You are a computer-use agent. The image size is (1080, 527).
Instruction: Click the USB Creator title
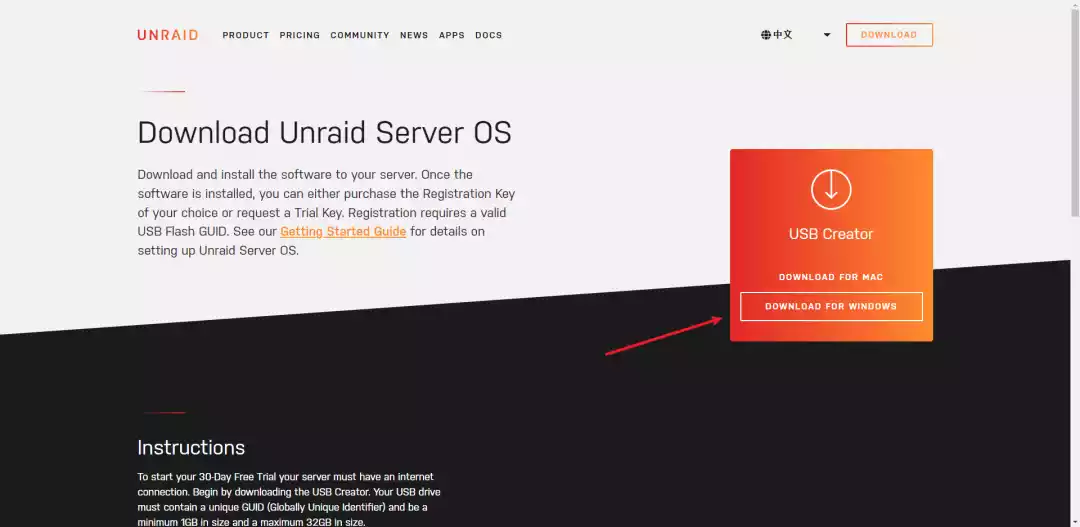[831, 234]
